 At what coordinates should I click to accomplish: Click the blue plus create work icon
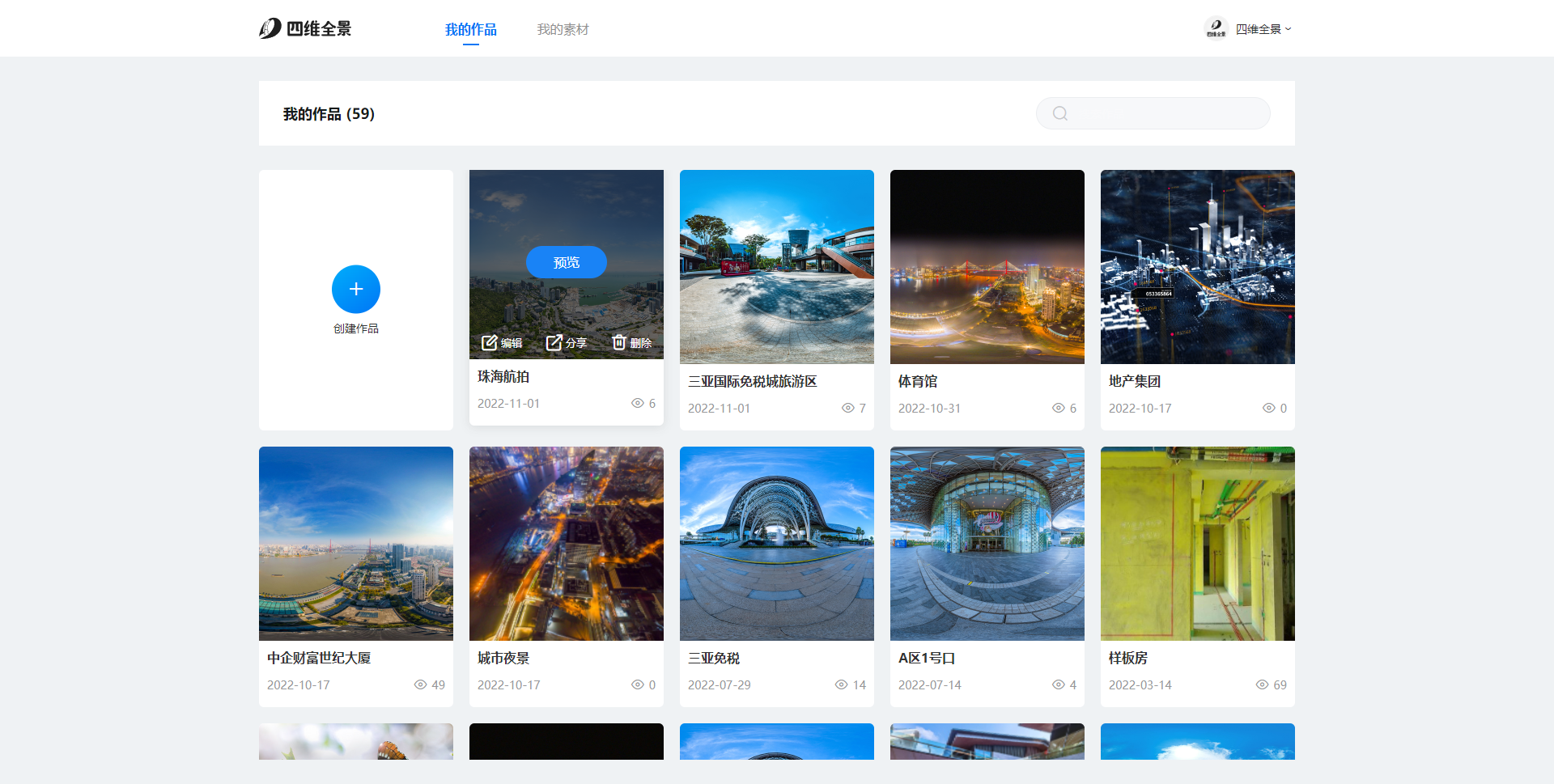pos(355,290)
